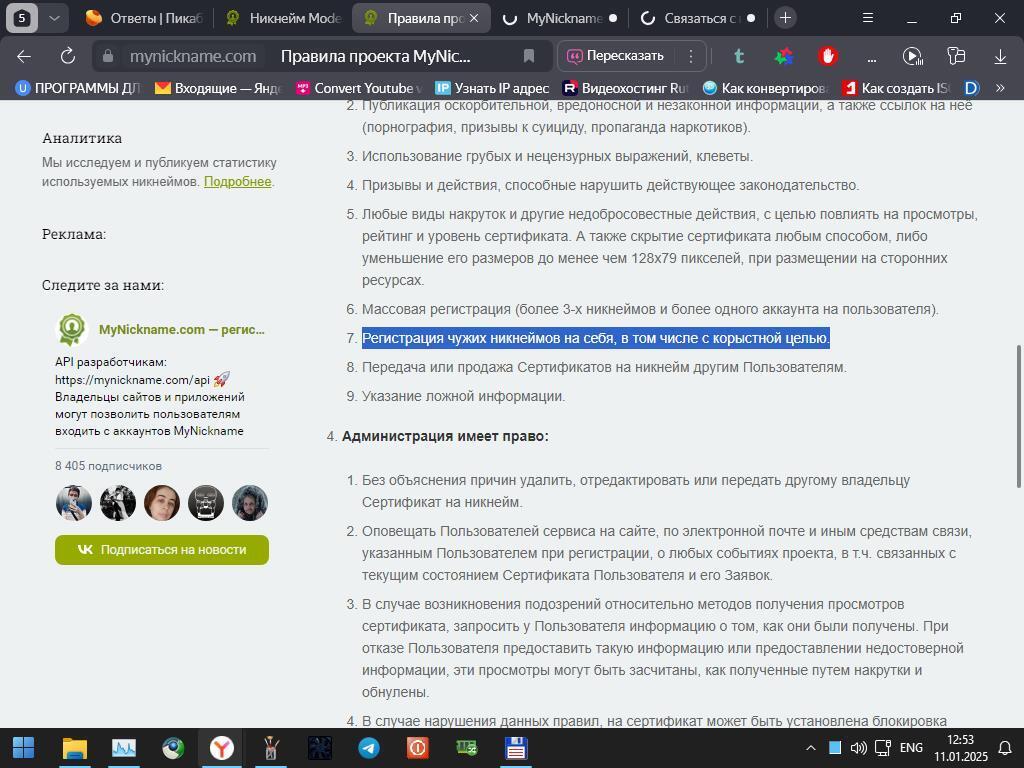Click the highlighted rule 7 text
This screenshot has height=768, width=1024.
(x=596, y=338)
